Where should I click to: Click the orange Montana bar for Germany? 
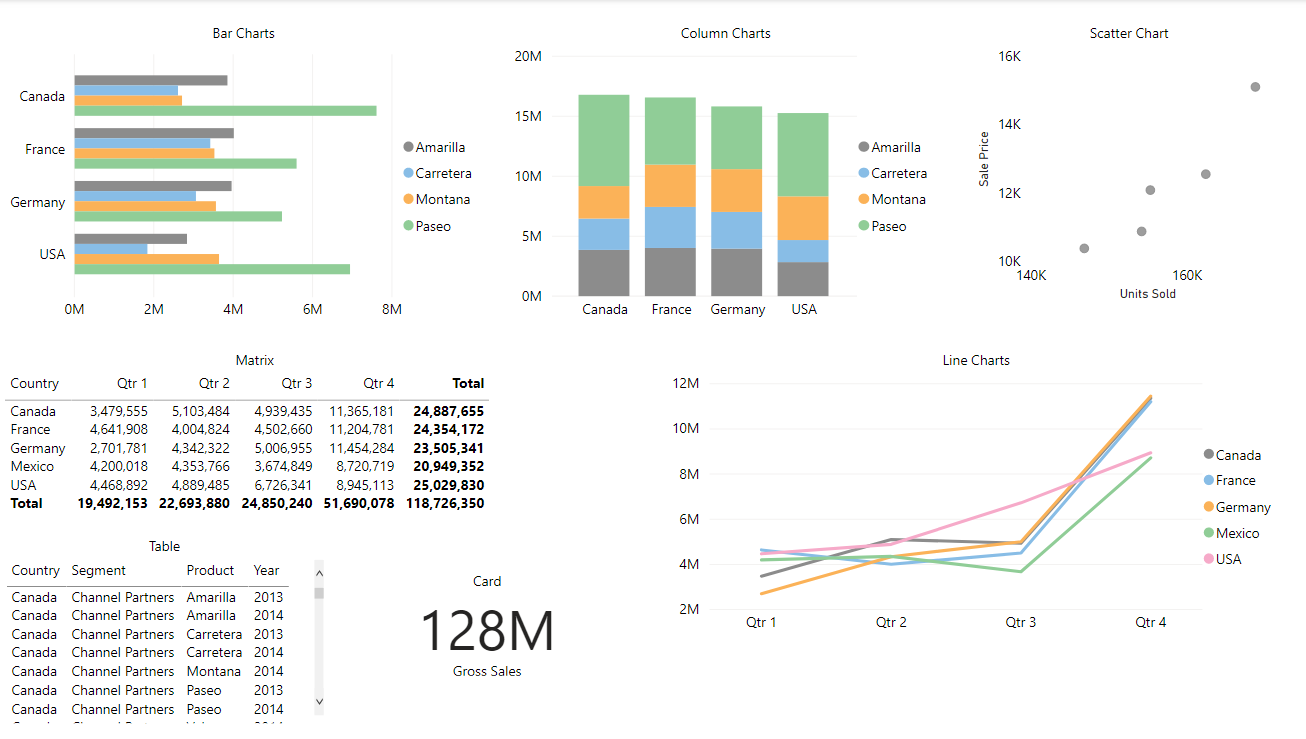click(145, 206)
